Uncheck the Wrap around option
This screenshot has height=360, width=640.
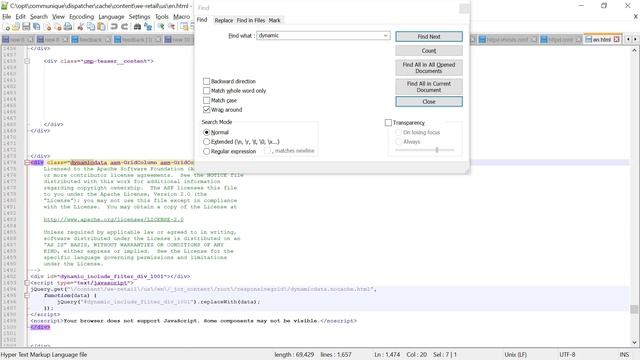tap(207, 109)
